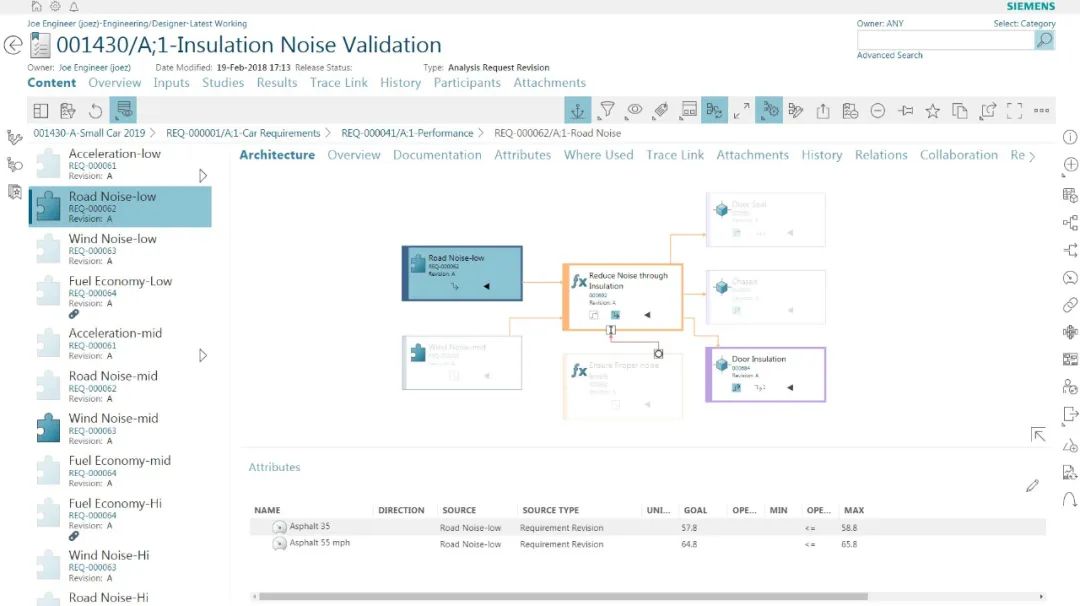Go back using the circled arrow

(x=13, y=45)
